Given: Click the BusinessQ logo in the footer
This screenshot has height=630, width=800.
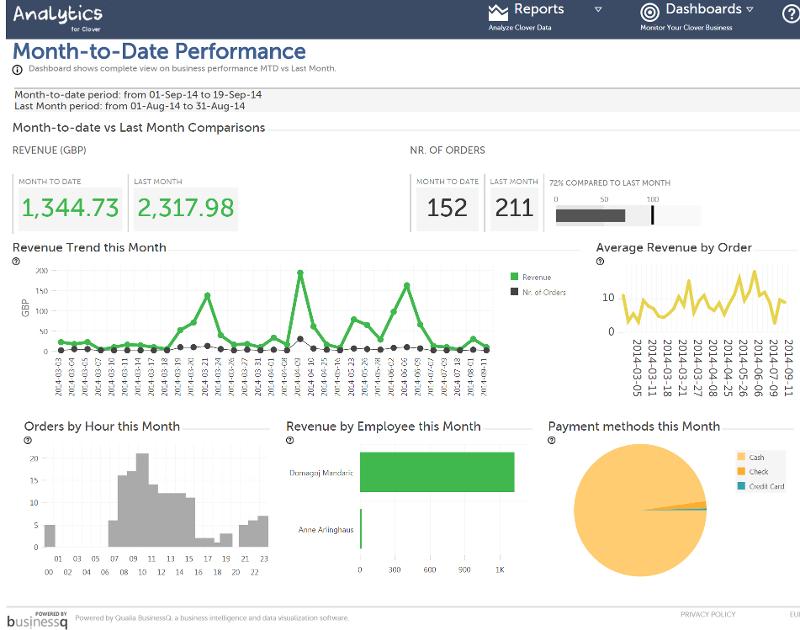Looking at the screenshot, I should tap(37, 618).
